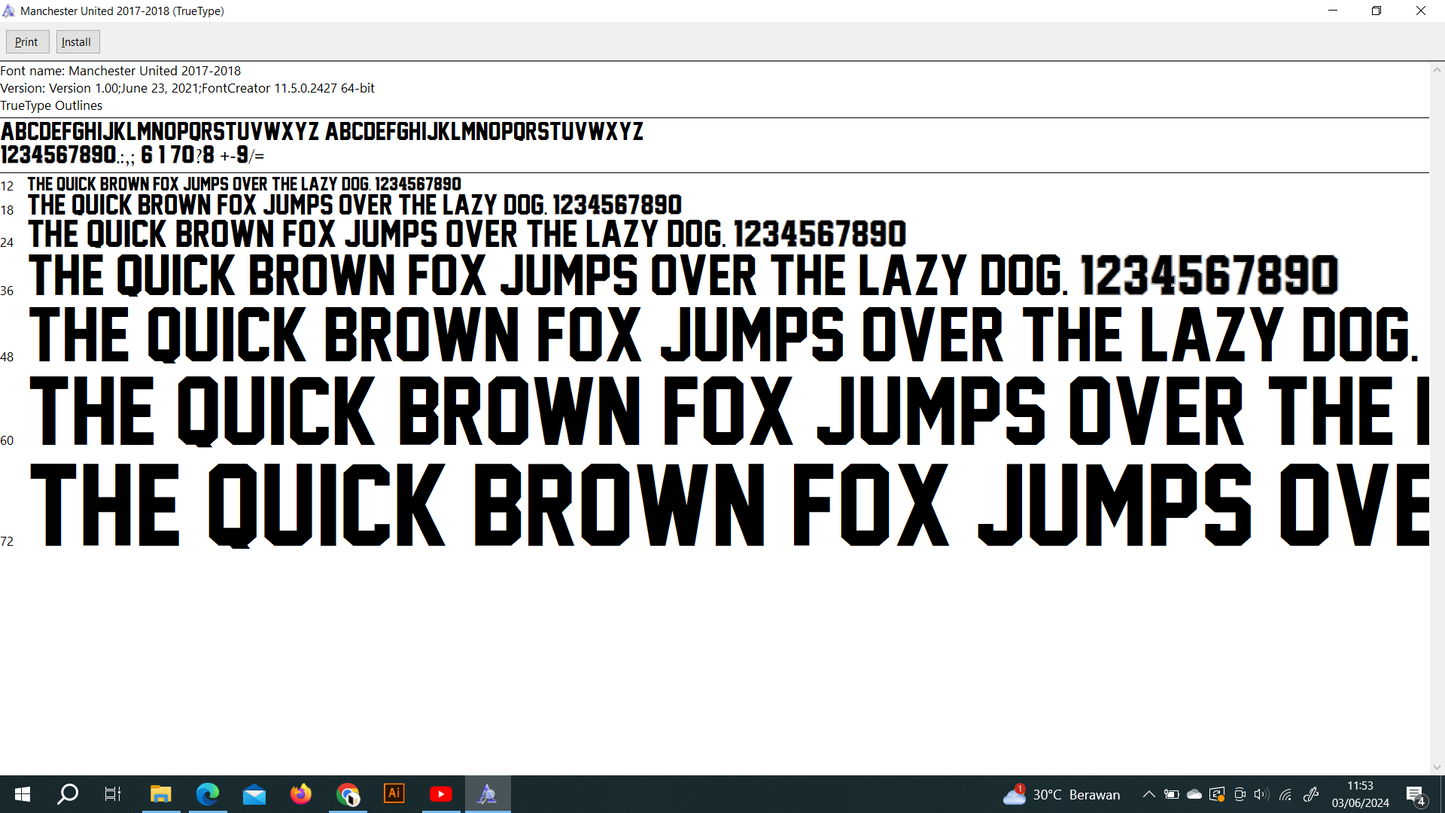Image resolution: width=1445 pixels, height=813 pixels.
Task: Click the 'Font name: Manchester United 2017-2018' line
Action: coord(121,71)
